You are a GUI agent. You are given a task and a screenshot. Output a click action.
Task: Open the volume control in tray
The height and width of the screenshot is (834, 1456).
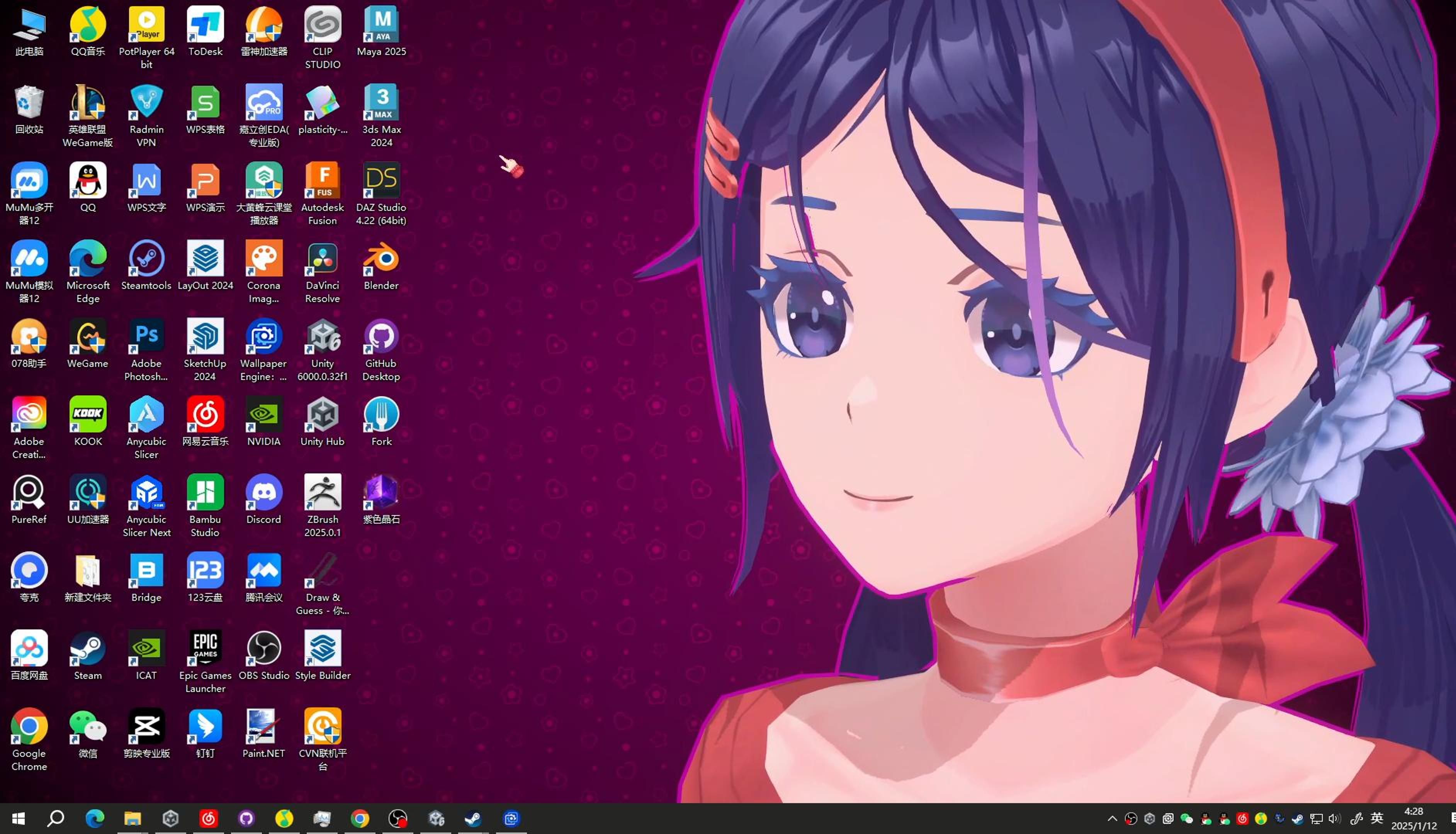click(x=1335, y=819)
